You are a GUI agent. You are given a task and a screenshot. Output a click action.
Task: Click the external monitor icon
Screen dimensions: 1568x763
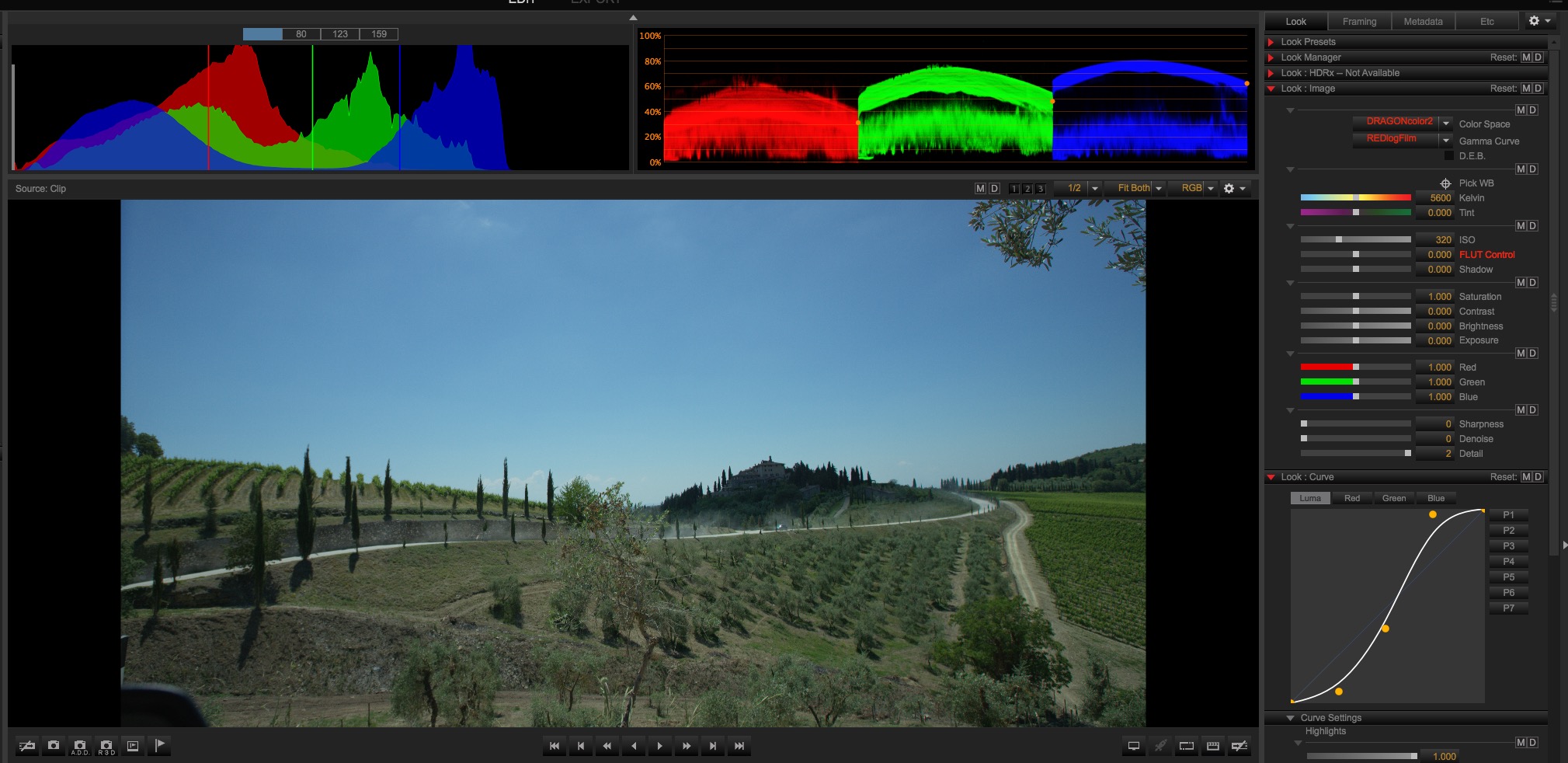1134,746
